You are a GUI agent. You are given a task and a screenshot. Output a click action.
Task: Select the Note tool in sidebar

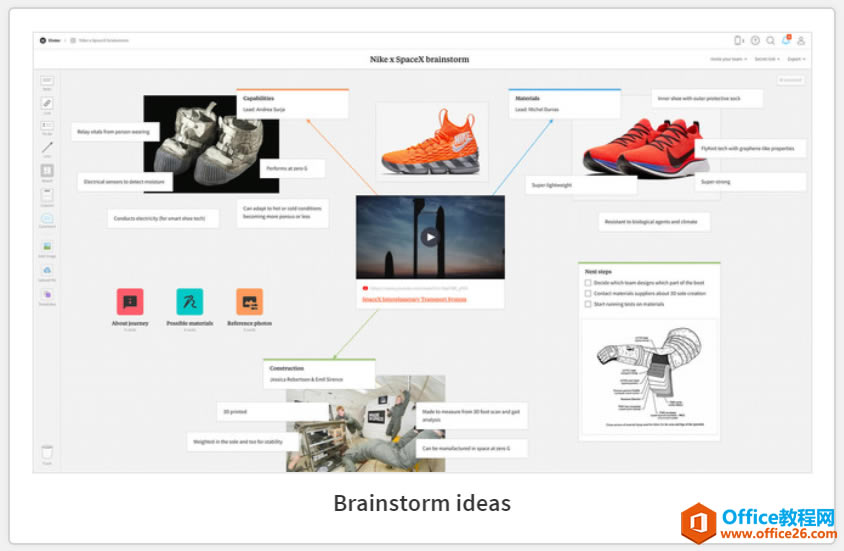point(47,82)
